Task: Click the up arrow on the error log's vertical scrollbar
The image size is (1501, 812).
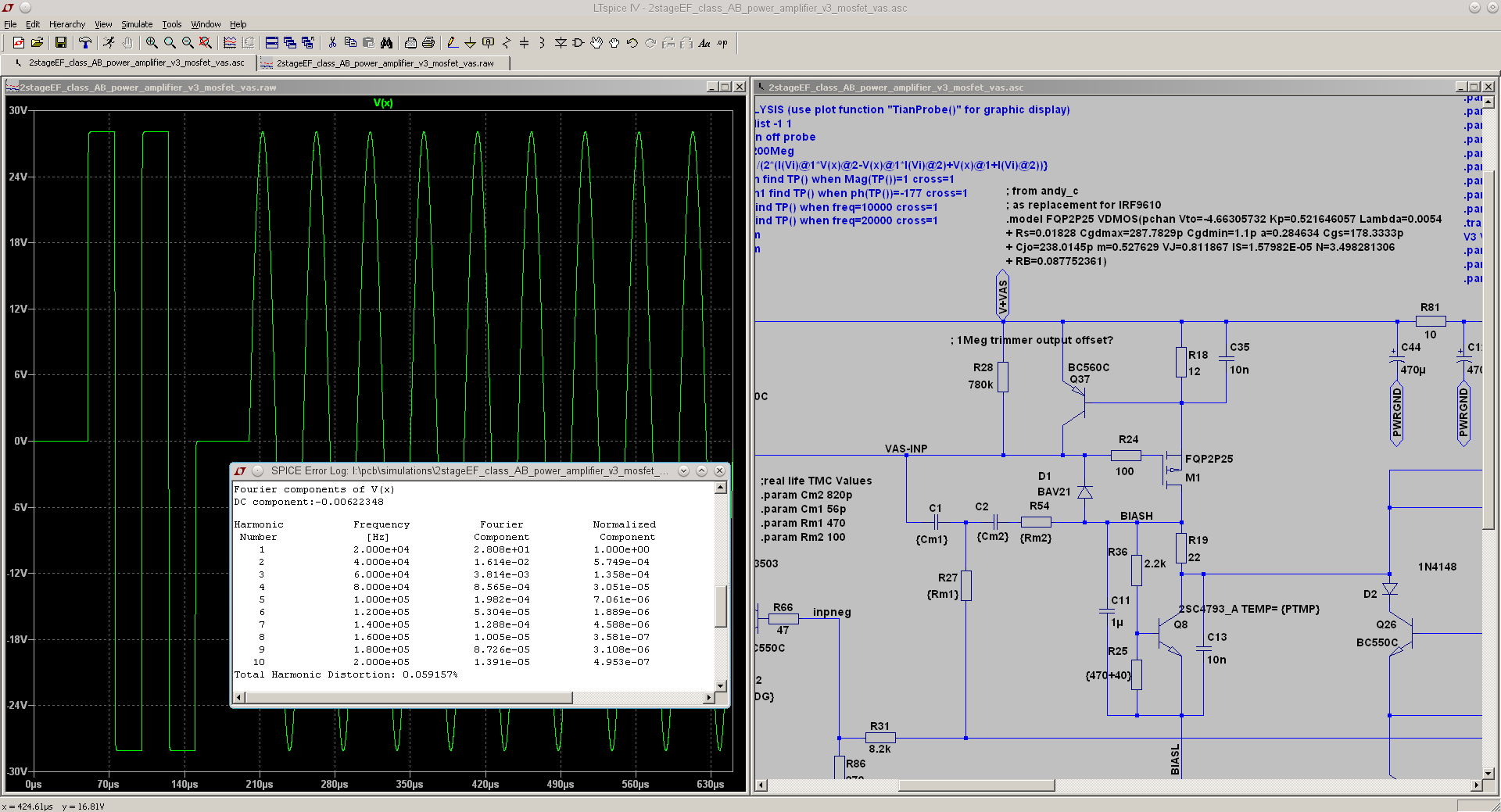Action: [721, 488]
